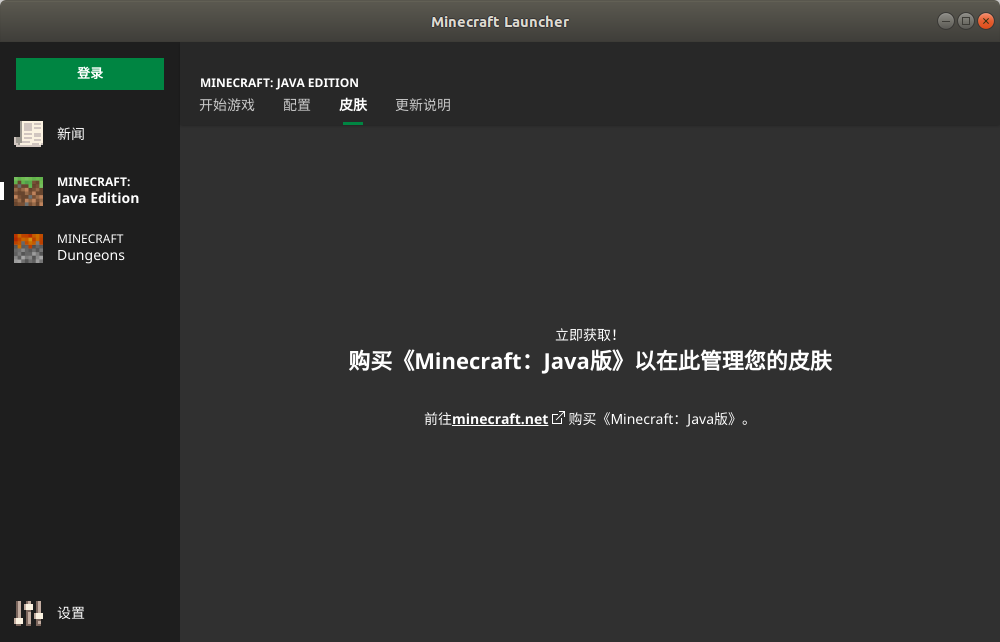Click the MINECRAFT: JAVA EDITION header title
This screenshot has width=1000, height=642.
[279, 83]
